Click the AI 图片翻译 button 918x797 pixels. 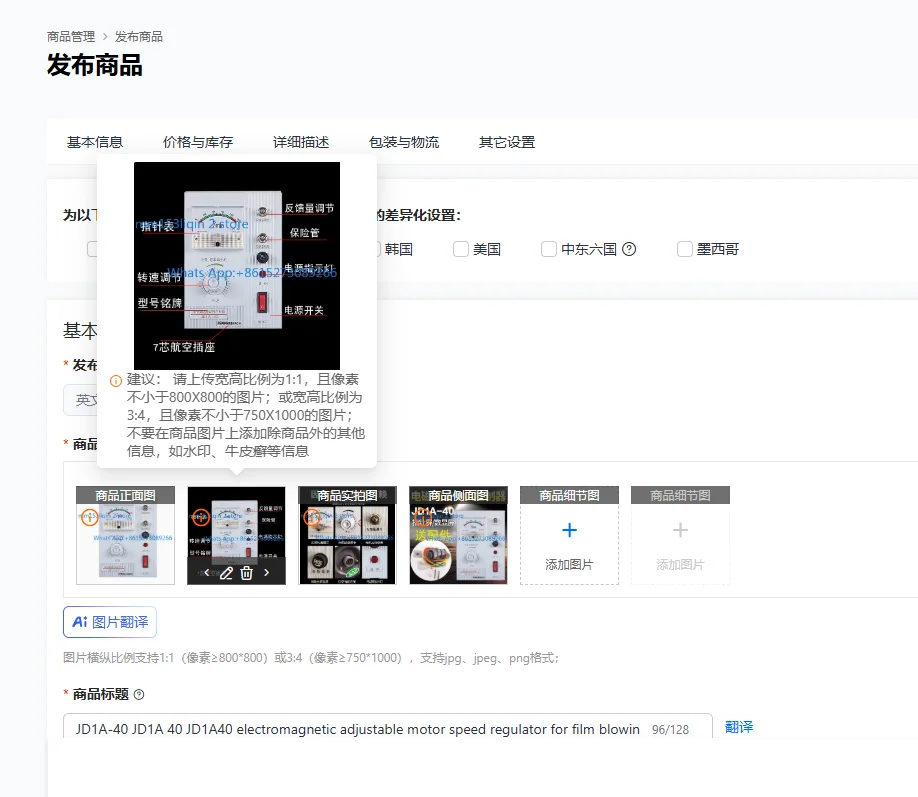pyautogui.click(x=110, y=622)
